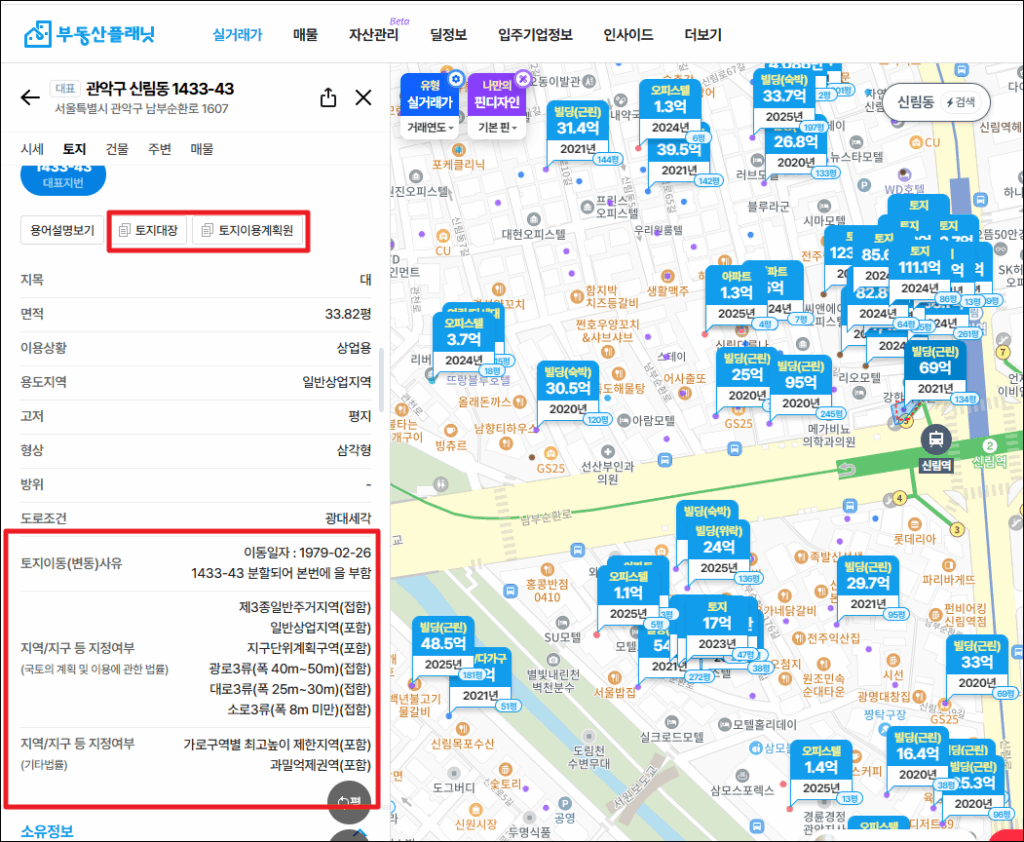Screen dimensions: 1024x842
Task: Click the share icon in the property header
Action: (x=328, y=97)
